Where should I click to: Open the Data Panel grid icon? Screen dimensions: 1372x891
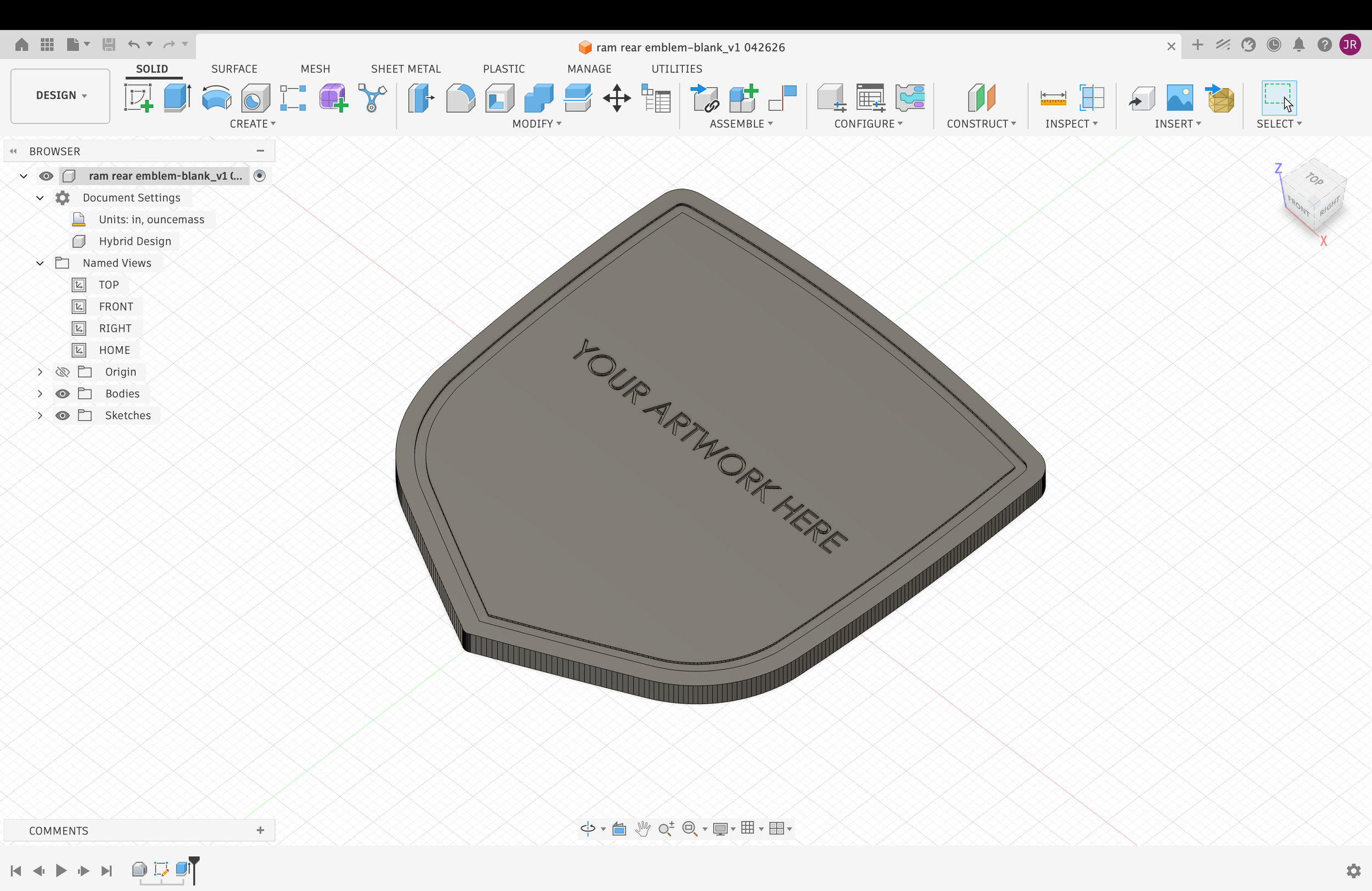point(47,44)
